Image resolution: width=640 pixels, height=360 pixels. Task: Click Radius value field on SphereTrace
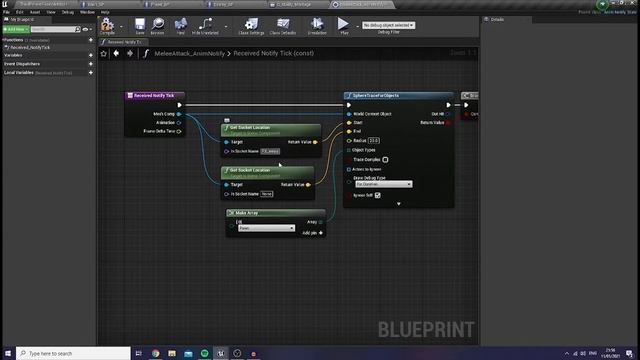[373, 140]
